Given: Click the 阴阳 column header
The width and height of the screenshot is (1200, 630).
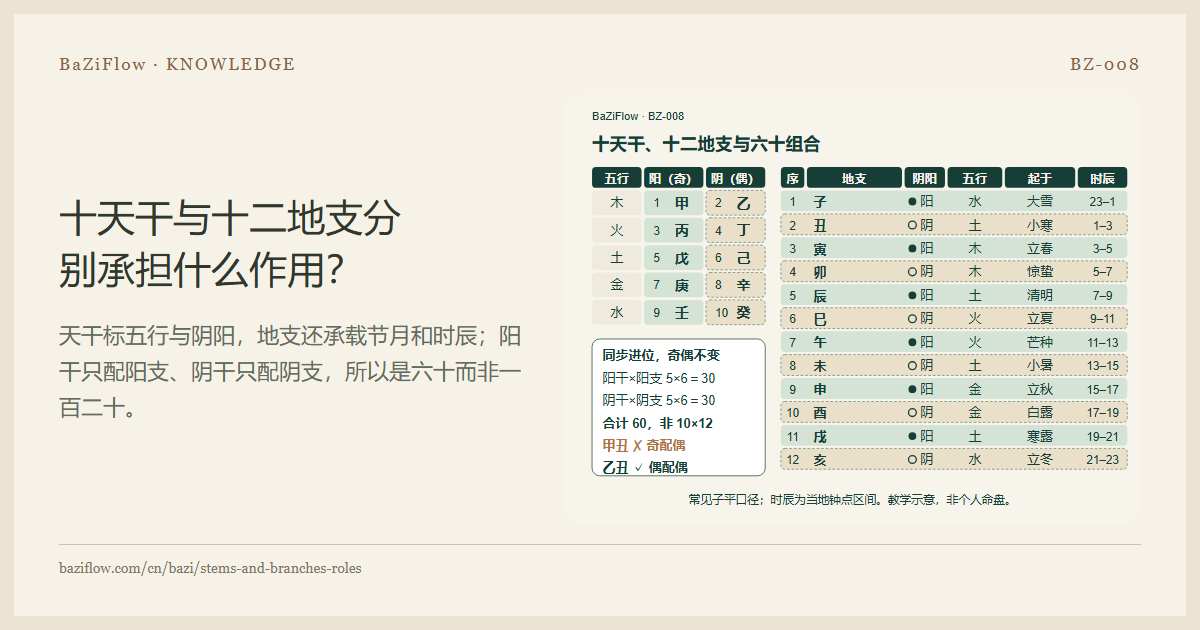Looking at the screenshot, I should click(925, 178).
